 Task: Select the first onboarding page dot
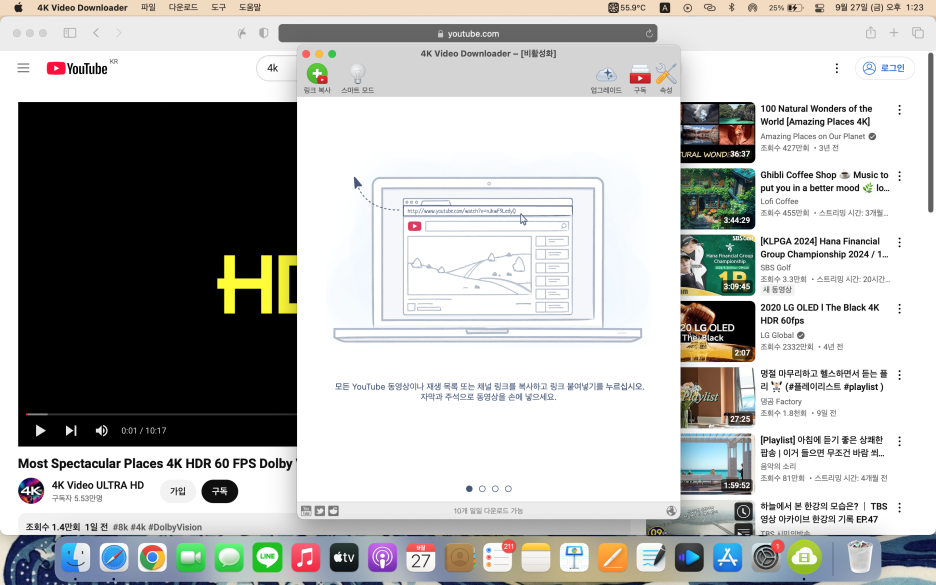coord(469,488)
